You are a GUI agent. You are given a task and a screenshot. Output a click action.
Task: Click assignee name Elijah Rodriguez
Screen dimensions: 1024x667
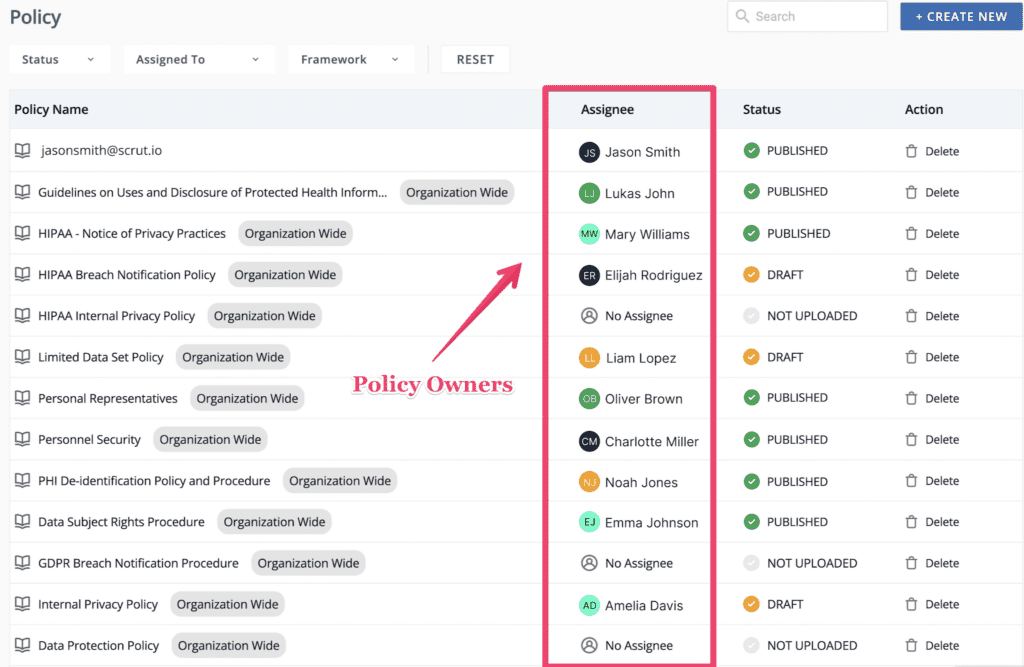tap(654, 275)
